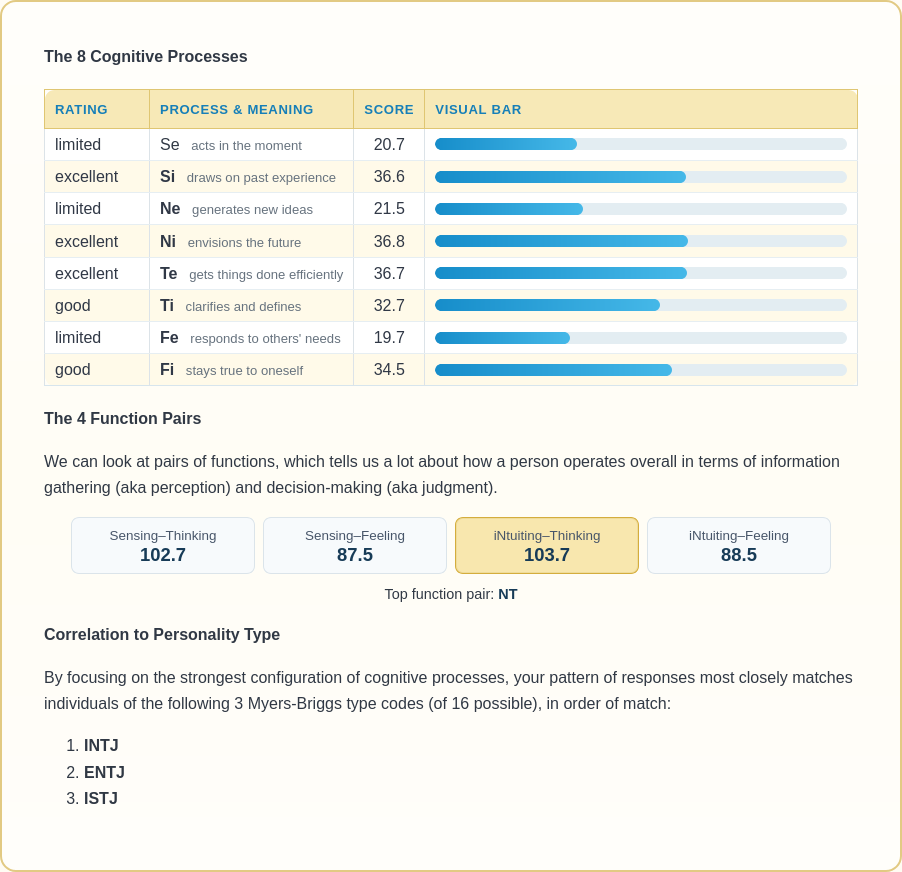Click the Si process label
The height and width of the screenshot is (872, 902).
tap(167, 177)
